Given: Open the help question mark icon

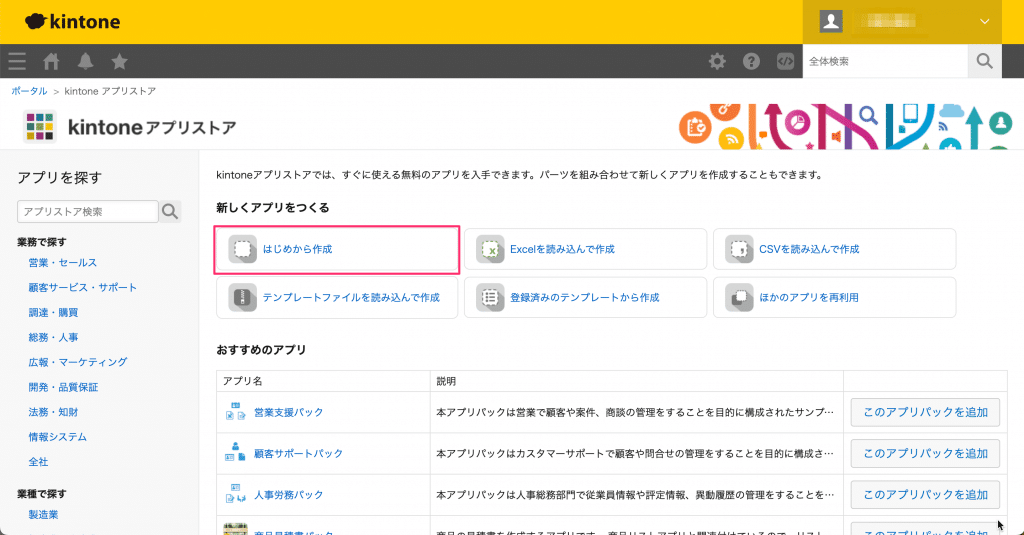Looking at the screenshot, I should (x=751, y=61).
